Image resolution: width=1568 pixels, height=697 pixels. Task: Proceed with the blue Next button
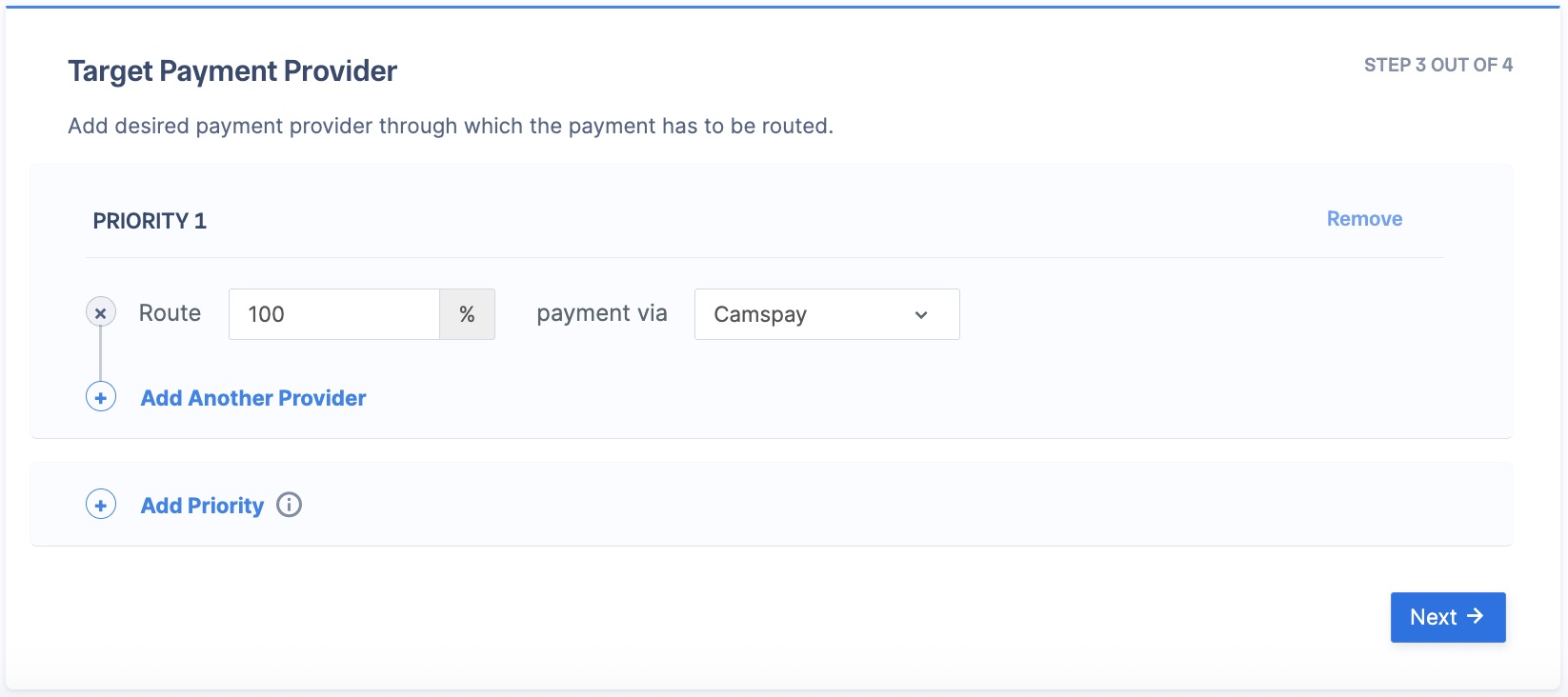pos(1448,617)
